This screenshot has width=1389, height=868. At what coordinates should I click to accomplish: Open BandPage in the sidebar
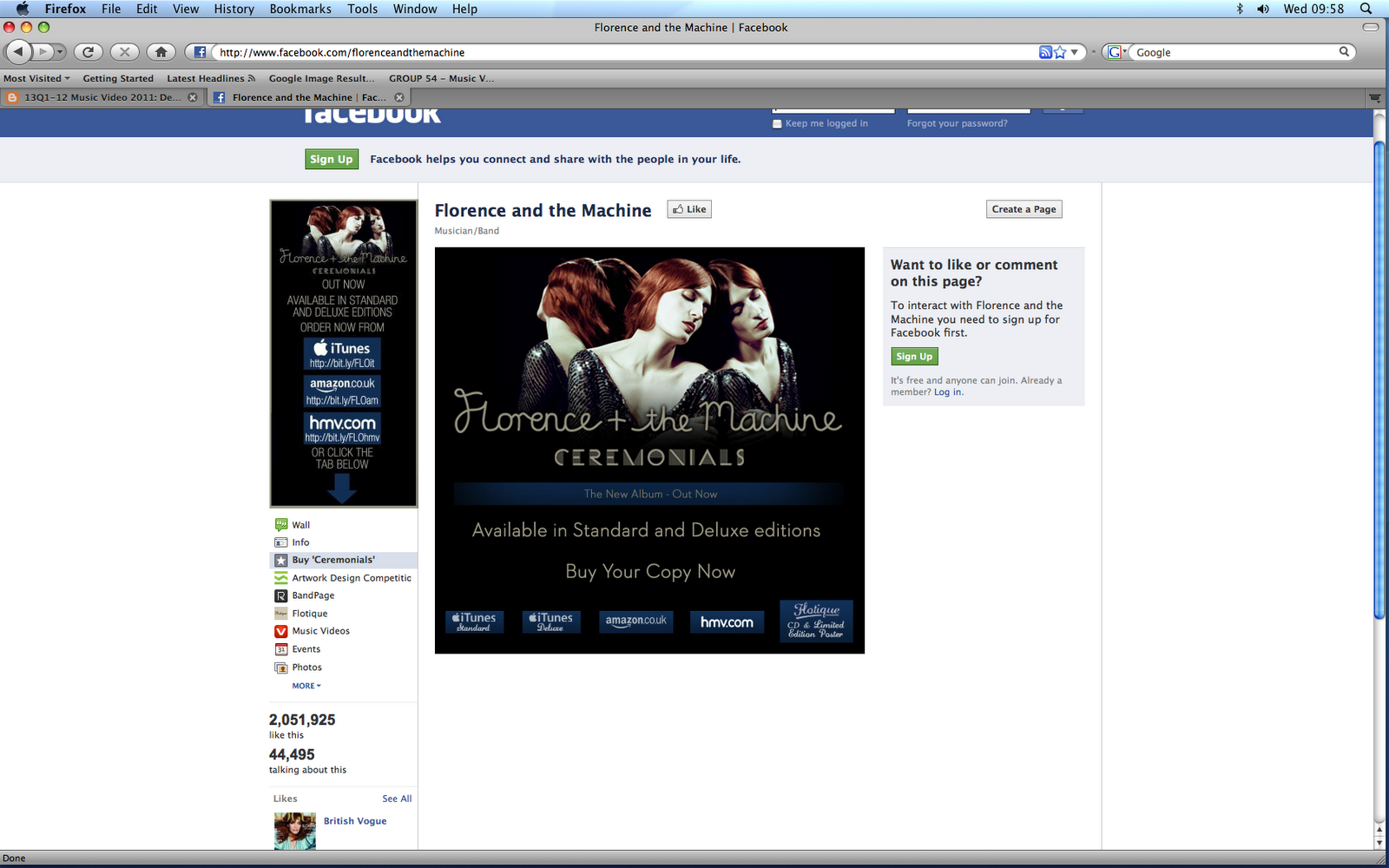coord(313,595)
